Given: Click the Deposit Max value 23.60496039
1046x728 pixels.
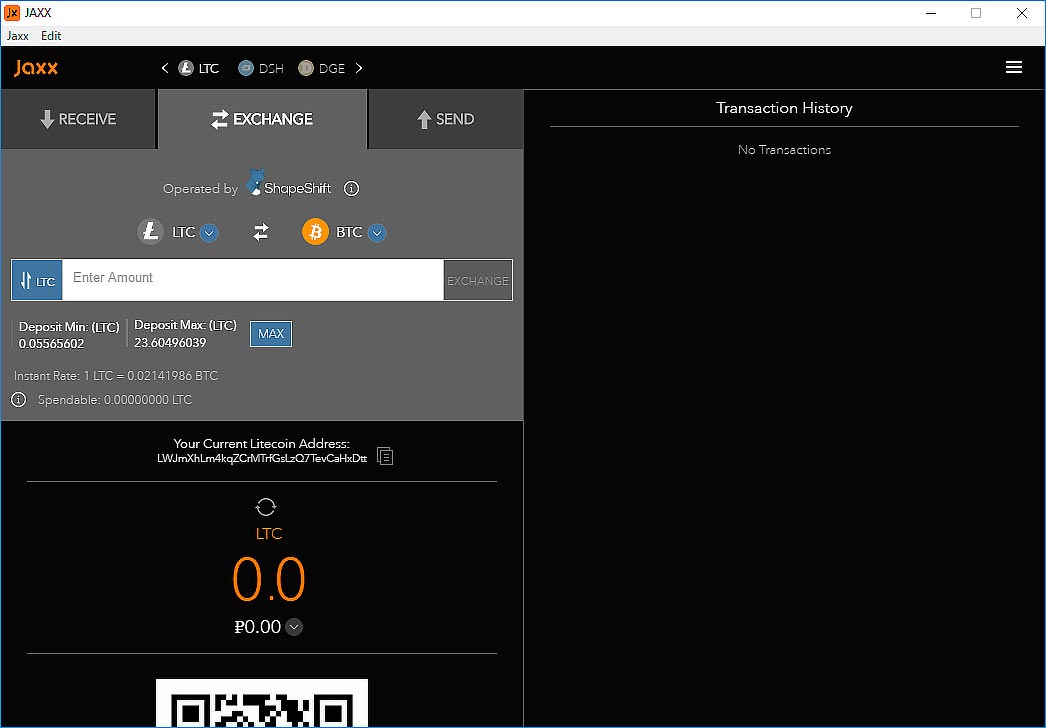Looking at the screenshot, I should click(x=170, y=342).
